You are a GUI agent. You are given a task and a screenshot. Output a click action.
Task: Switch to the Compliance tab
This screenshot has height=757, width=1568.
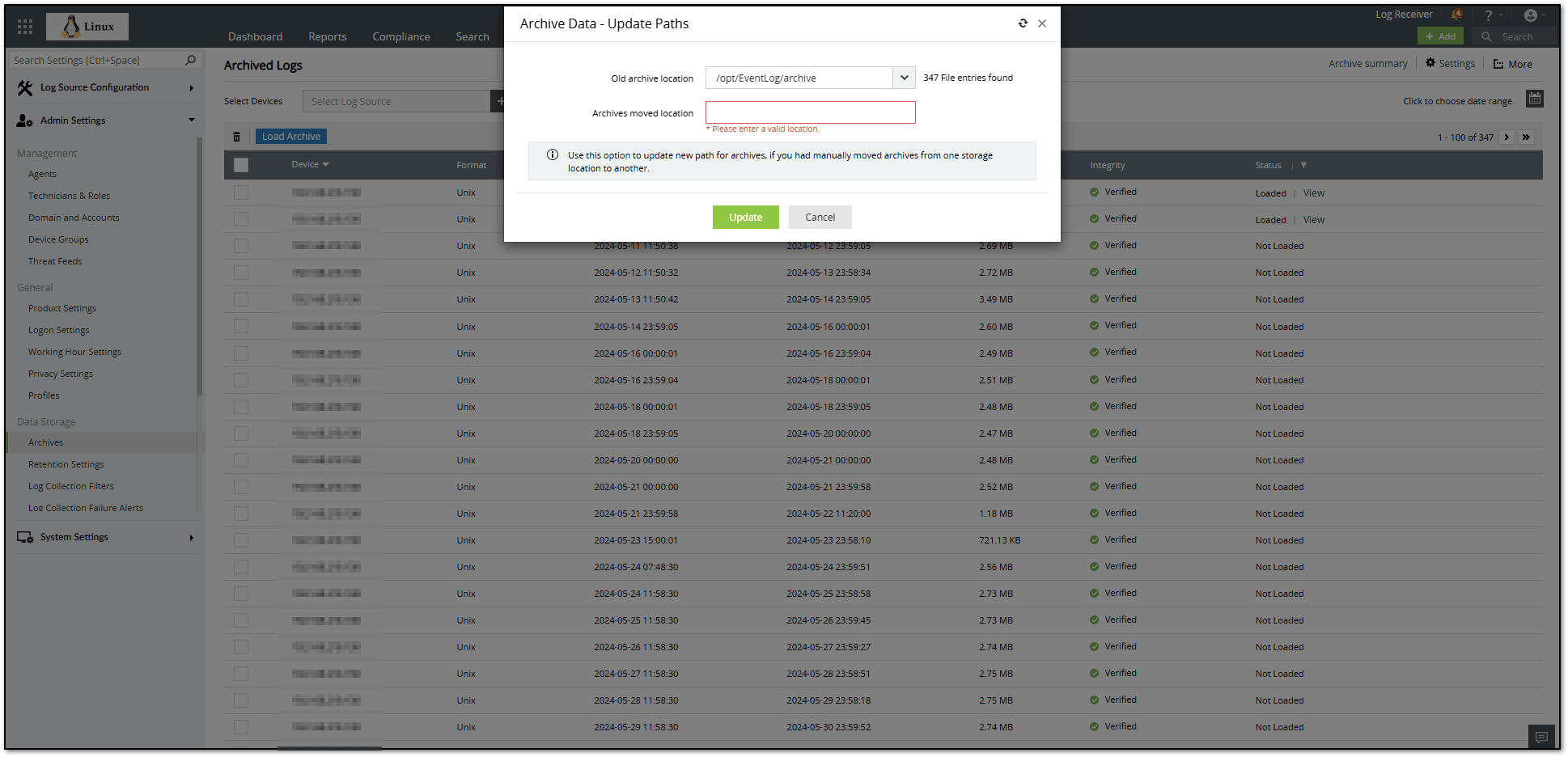click(400, 36)
